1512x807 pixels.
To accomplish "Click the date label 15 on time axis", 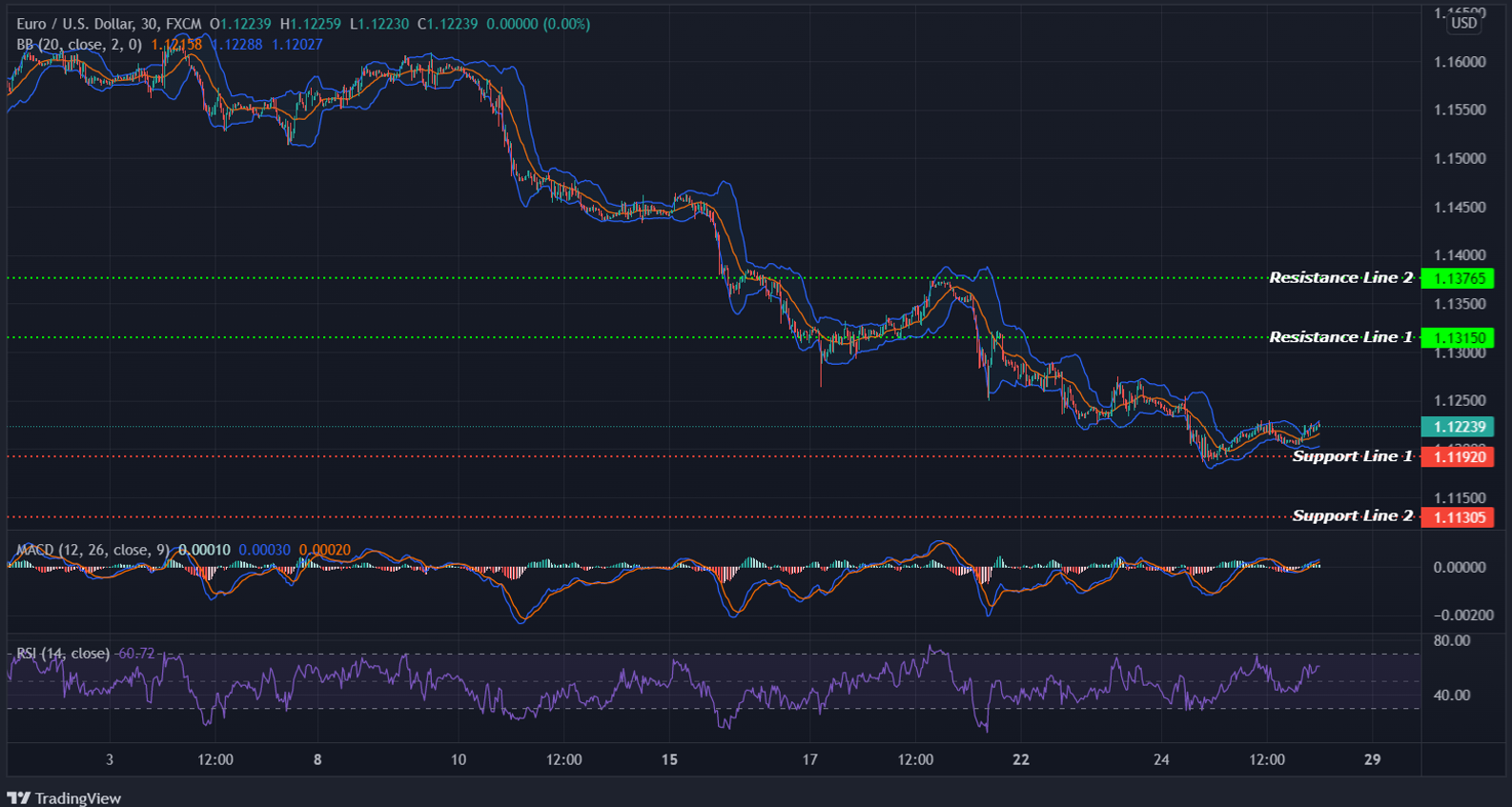I will pos(669,759).
